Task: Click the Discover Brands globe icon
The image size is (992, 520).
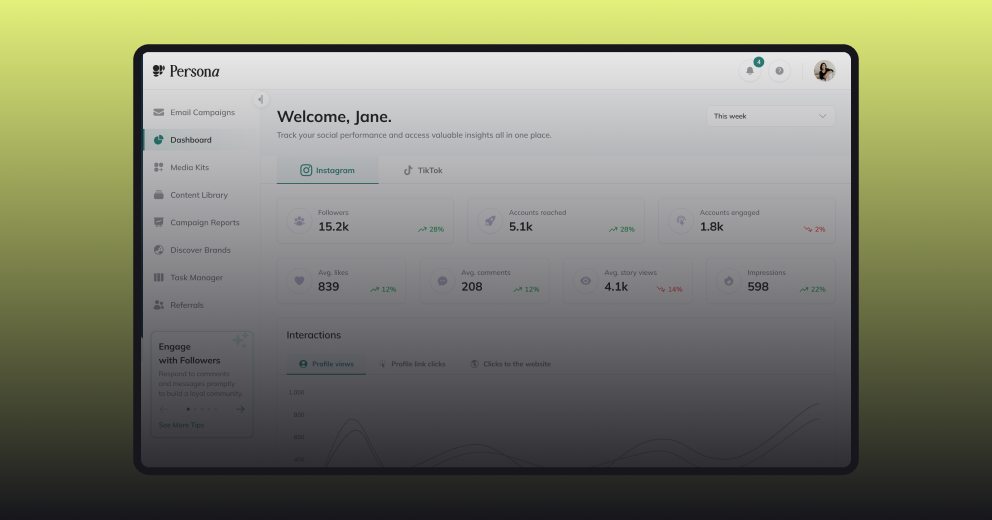Action: point(159,250)
